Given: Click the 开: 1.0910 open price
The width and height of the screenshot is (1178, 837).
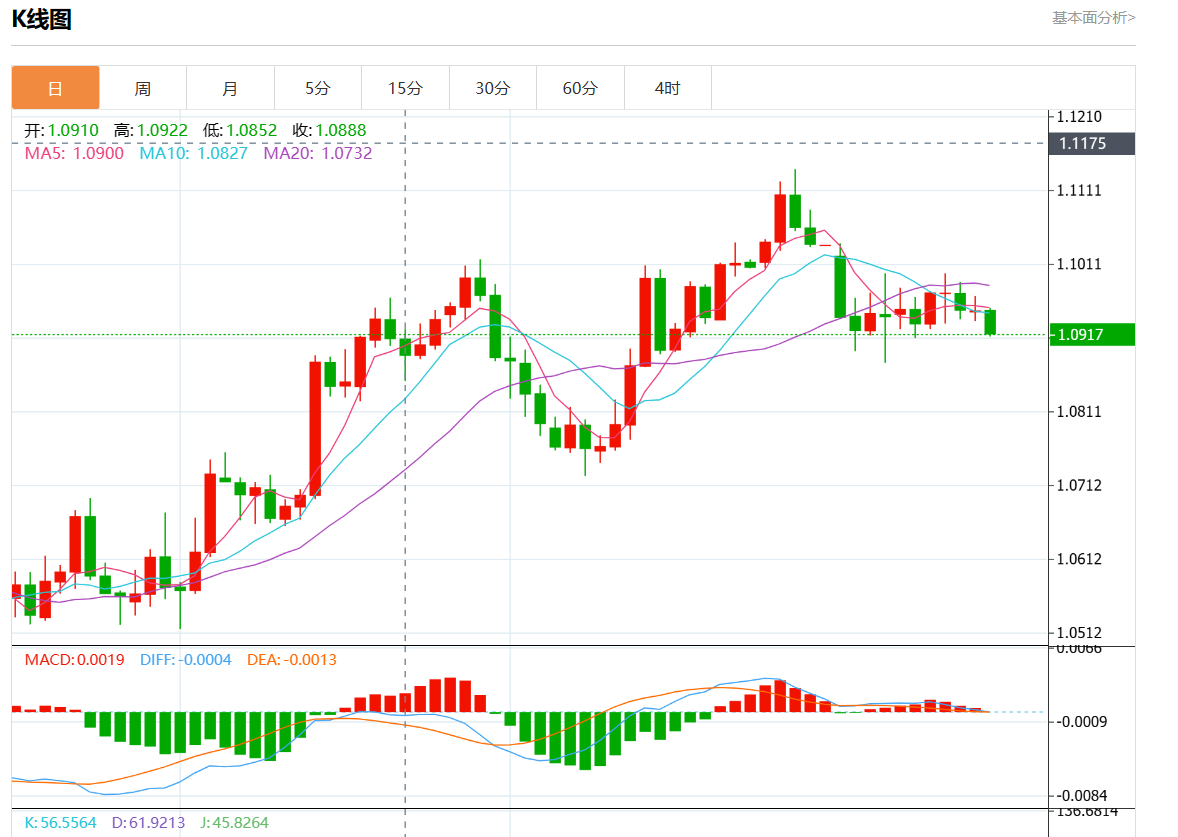Looking at the screenshot, I should (x=61, y=130).
